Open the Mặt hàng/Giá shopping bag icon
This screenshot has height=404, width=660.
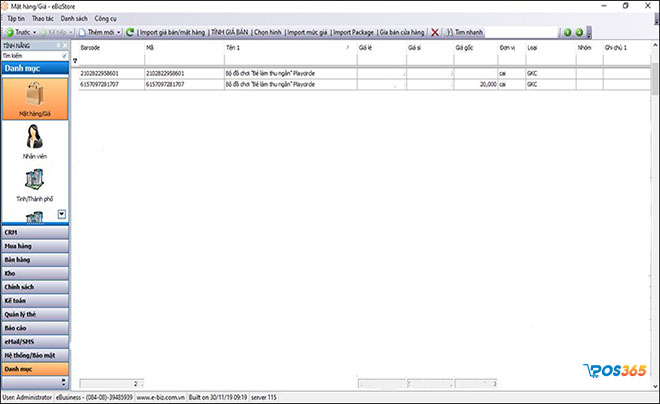[35, 94]
